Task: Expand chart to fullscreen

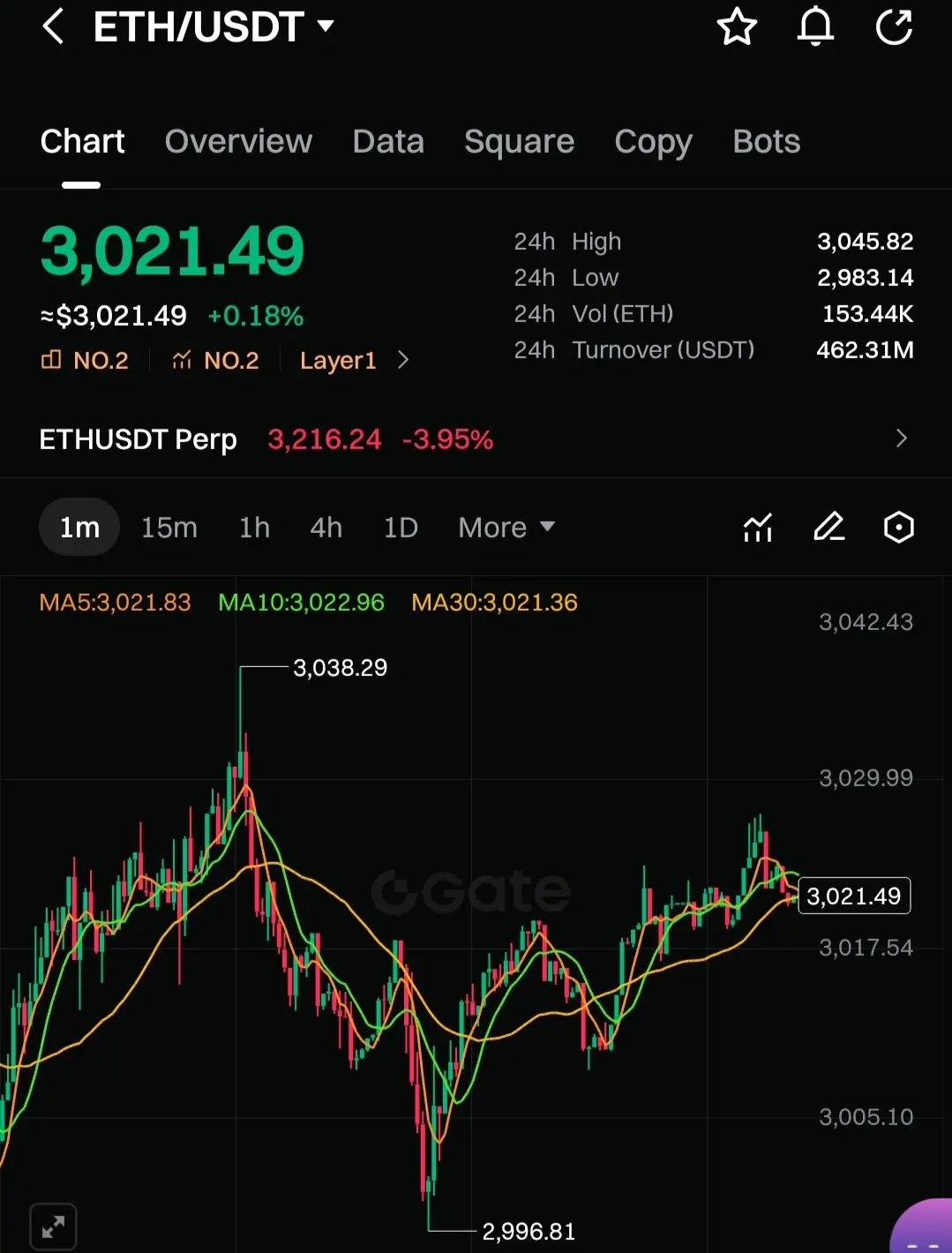Action: point(53,1227)
